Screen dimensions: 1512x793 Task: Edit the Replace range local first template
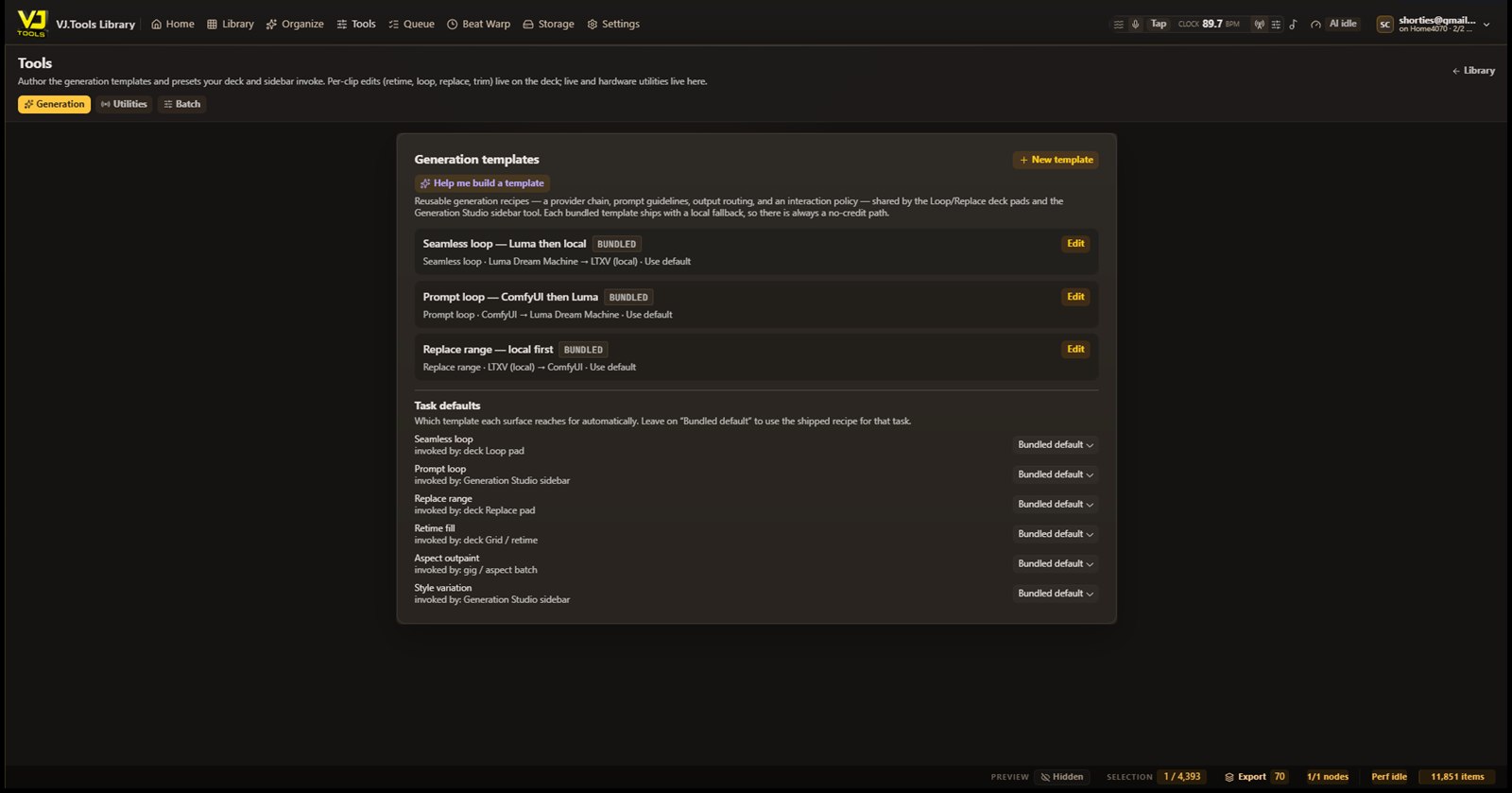(1075, 350)
